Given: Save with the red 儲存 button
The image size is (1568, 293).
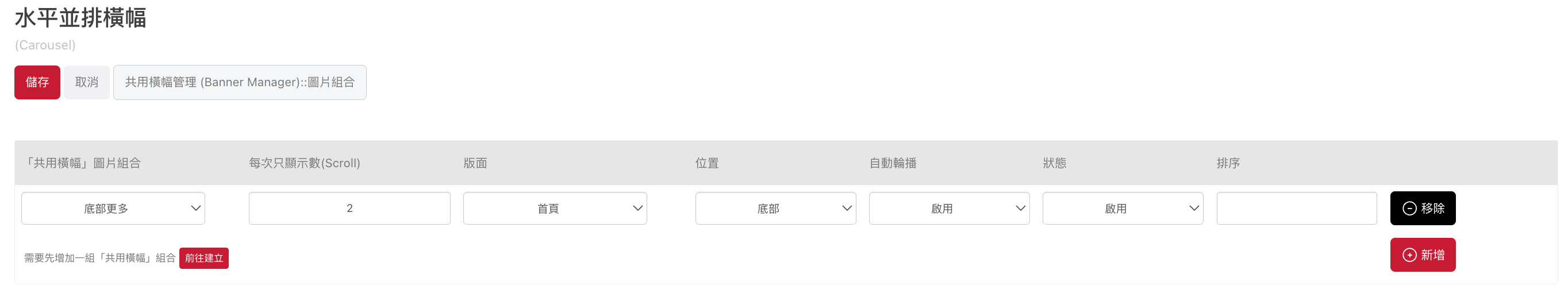Looking at the screenshot, I should coord(37,82).
